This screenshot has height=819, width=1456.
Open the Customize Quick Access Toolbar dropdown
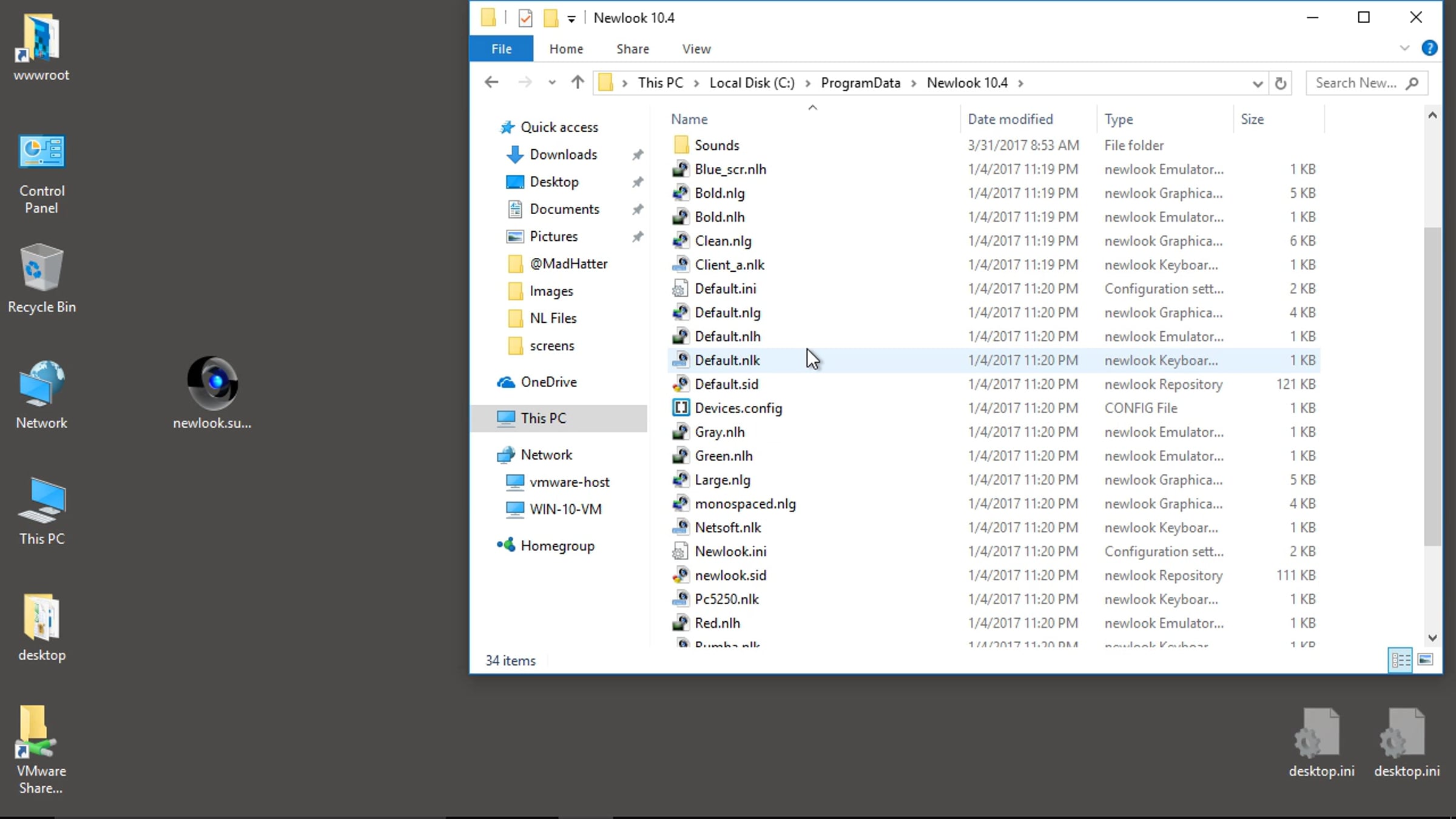click(x=571, y=19)
